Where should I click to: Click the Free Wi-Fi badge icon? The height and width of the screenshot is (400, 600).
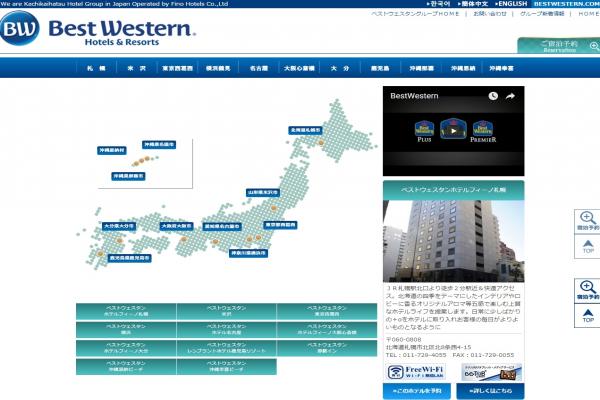coord(416,372)
